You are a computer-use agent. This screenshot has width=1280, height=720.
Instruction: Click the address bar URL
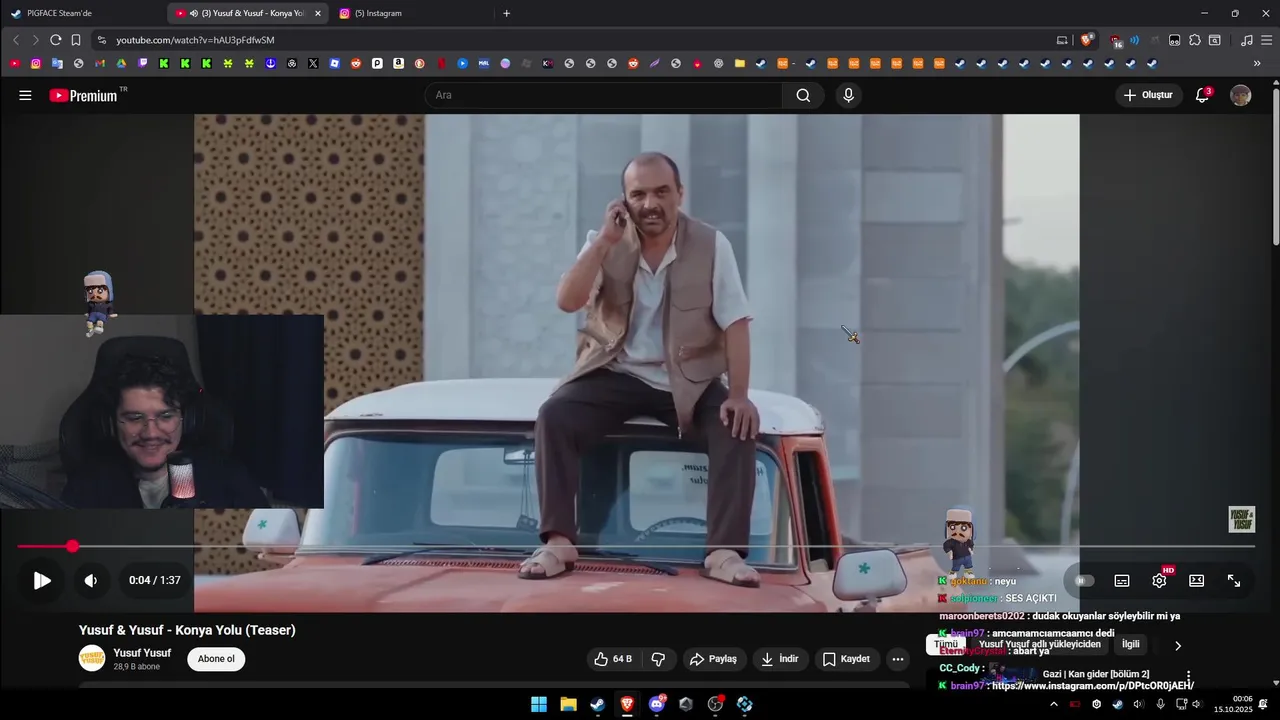pyautogui.click(x=195, y=40)
